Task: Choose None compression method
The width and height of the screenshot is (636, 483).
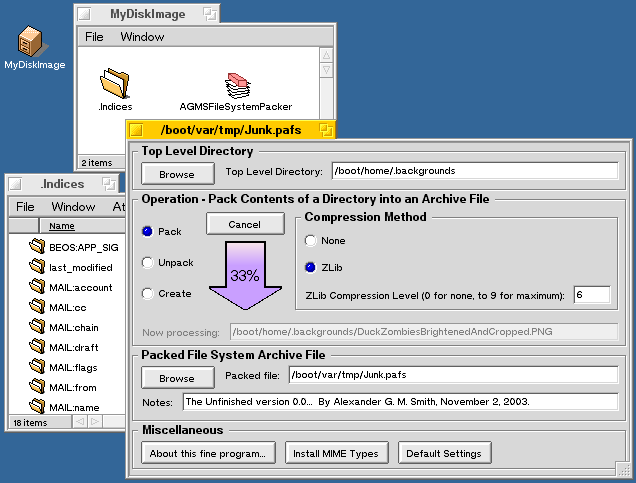Action: (310, 240)
